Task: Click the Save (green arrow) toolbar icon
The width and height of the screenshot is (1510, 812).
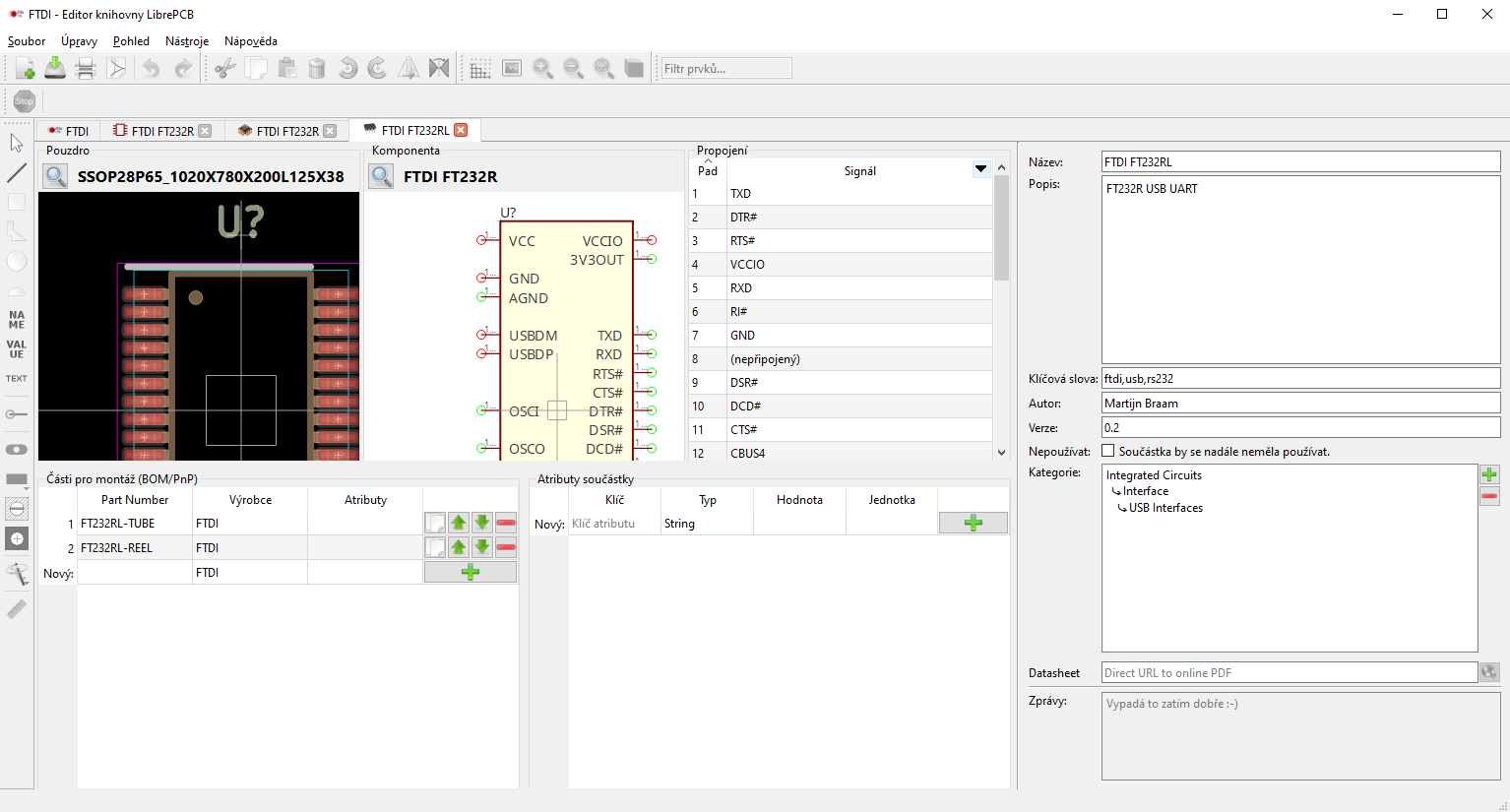Action: click(55, 68)
